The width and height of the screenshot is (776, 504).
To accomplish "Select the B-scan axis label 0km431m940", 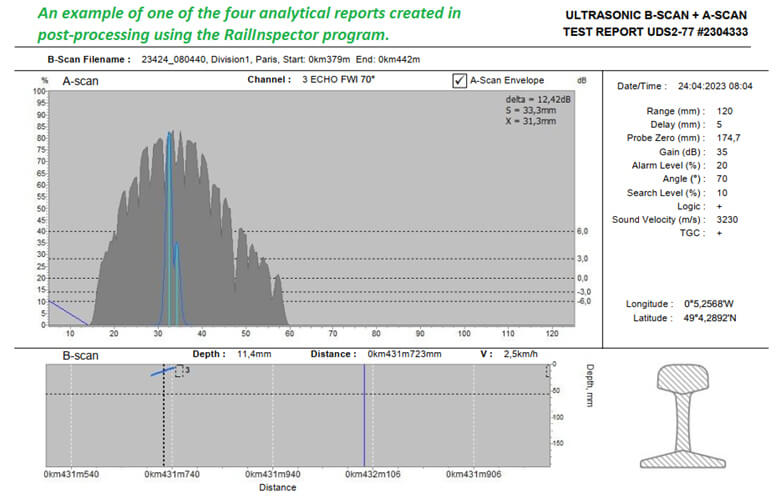I will pyautogui.click(x=273, y=474).
